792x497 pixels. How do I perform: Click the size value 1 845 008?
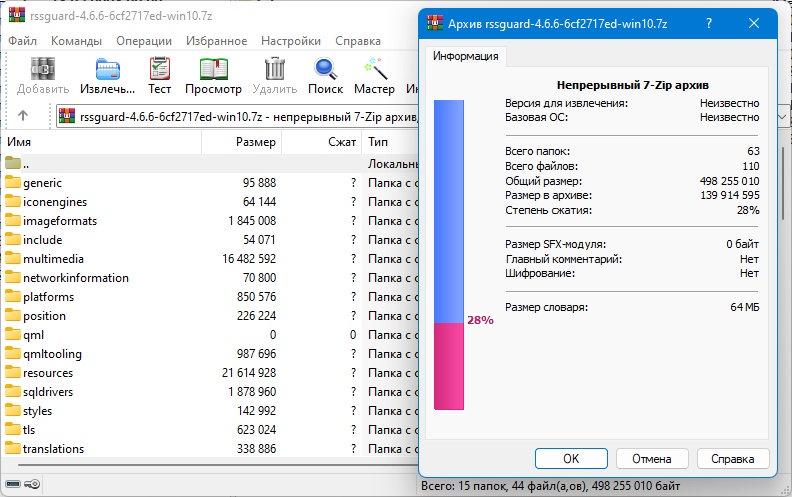tap(252, 221)
